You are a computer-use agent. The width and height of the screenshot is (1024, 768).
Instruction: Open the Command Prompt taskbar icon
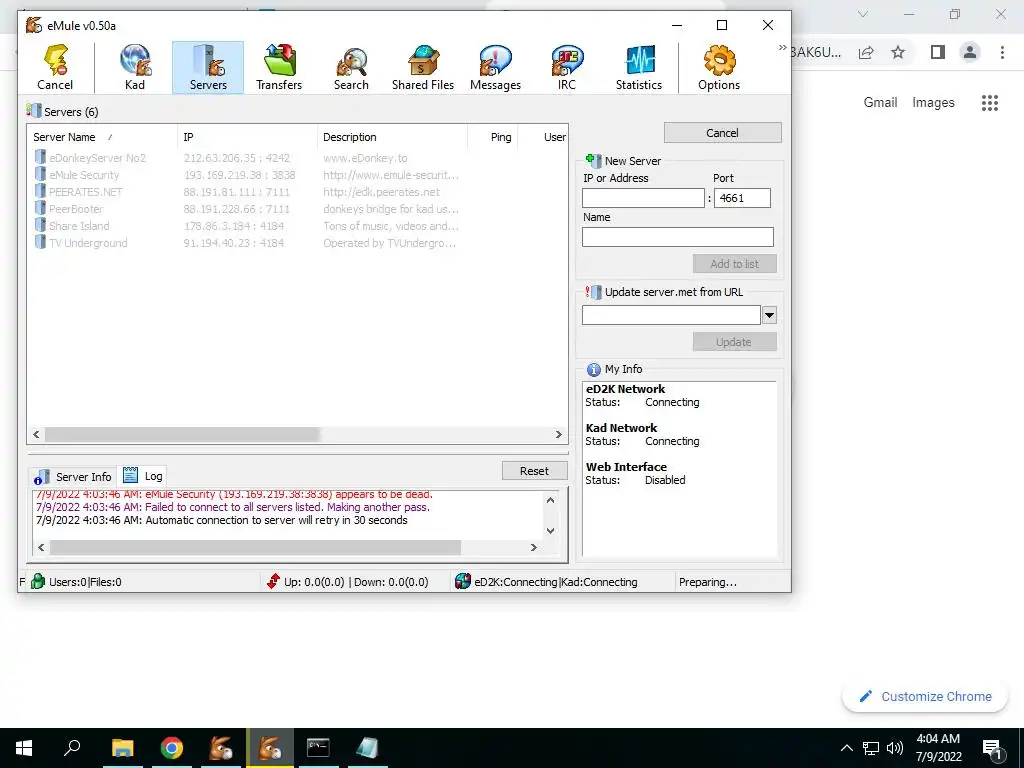318,748
